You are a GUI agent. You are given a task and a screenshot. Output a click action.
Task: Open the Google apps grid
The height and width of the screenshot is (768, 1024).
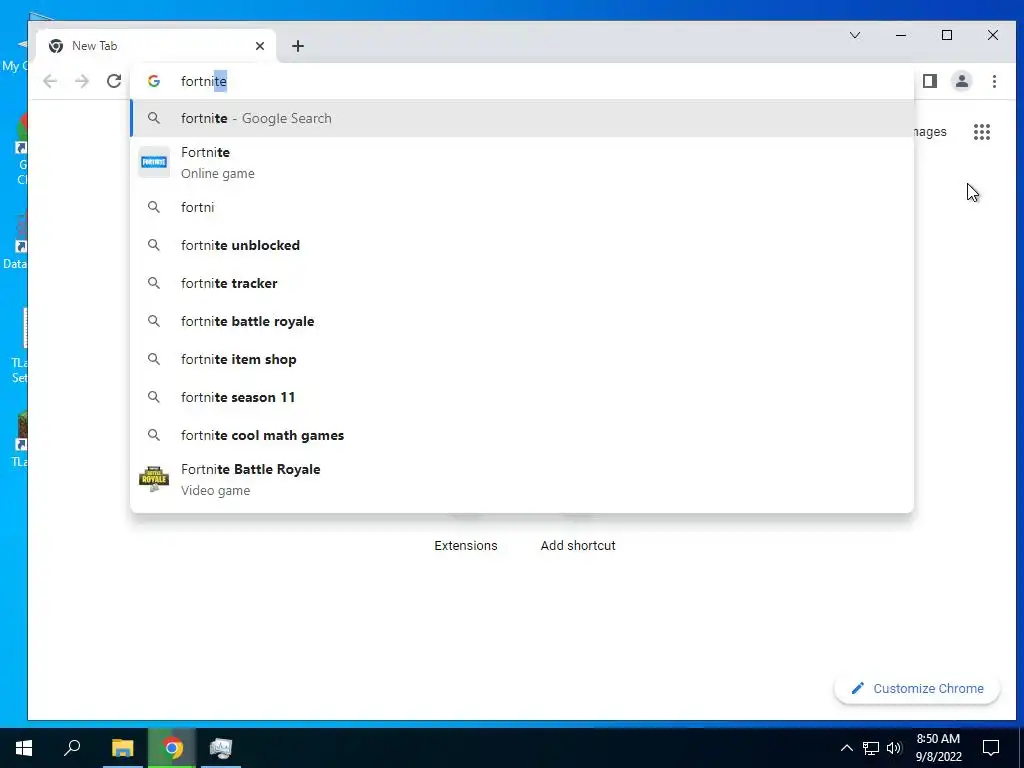[982, 132]
